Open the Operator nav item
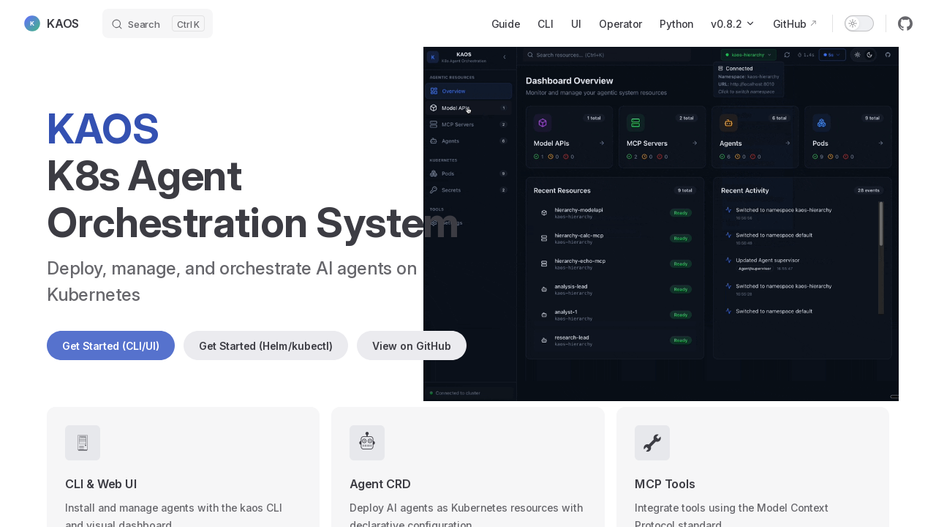The image size is (936, 527). coord(620,24)
